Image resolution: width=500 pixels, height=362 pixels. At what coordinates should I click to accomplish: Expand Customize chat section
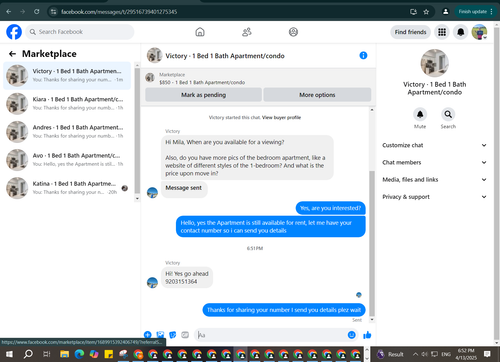[434, 145]
